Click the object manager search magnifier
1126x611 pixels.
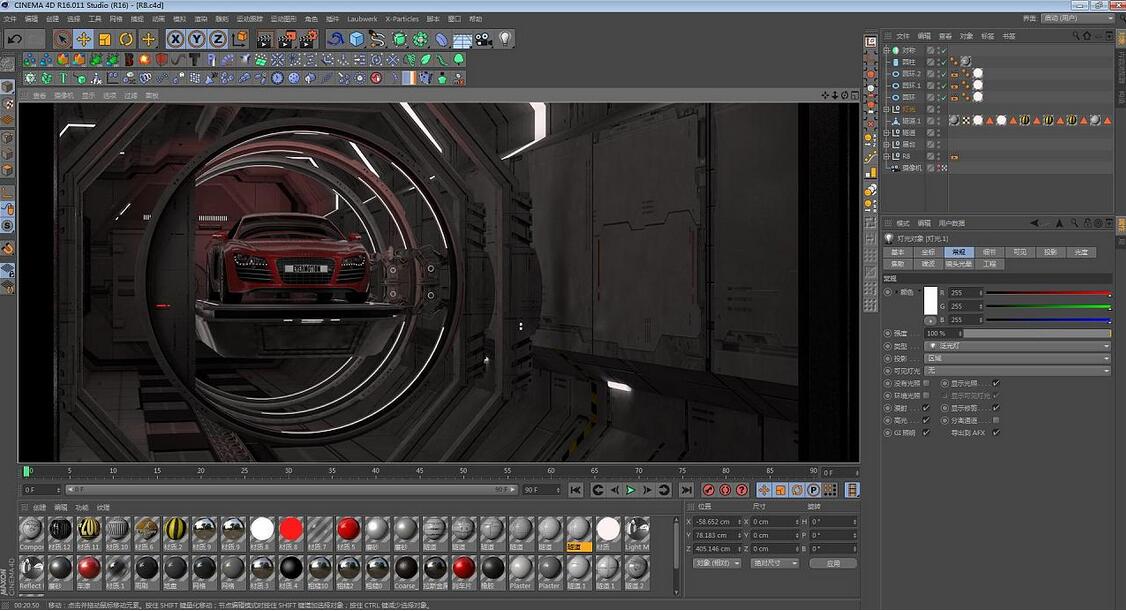point(1076,35)
